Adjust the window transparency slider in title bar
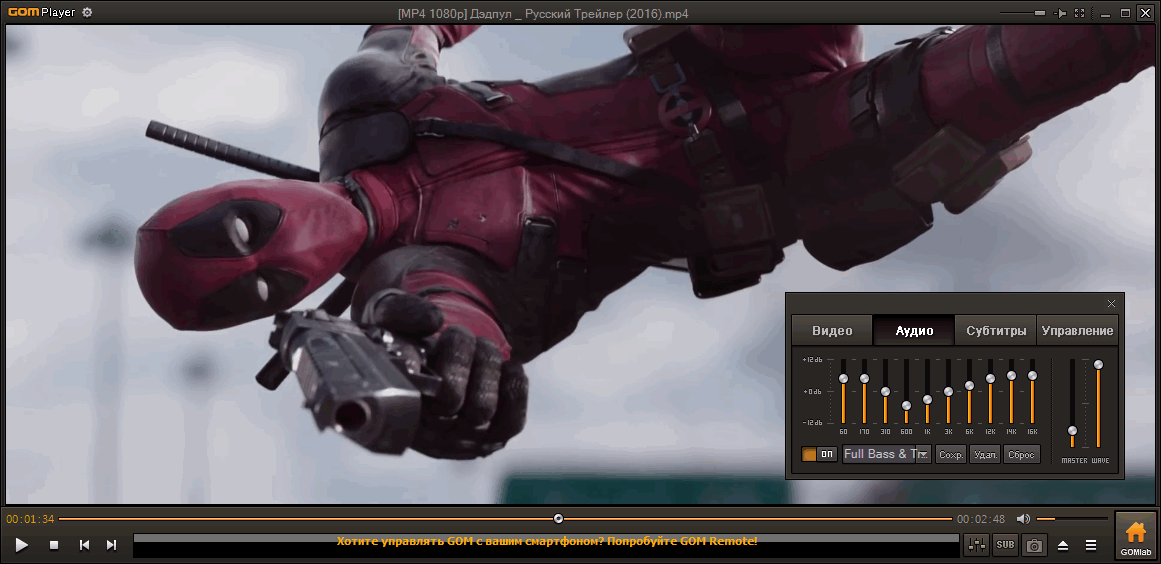The height and width of the screenshot is (564, 1161). click(x=1023, y=13)
